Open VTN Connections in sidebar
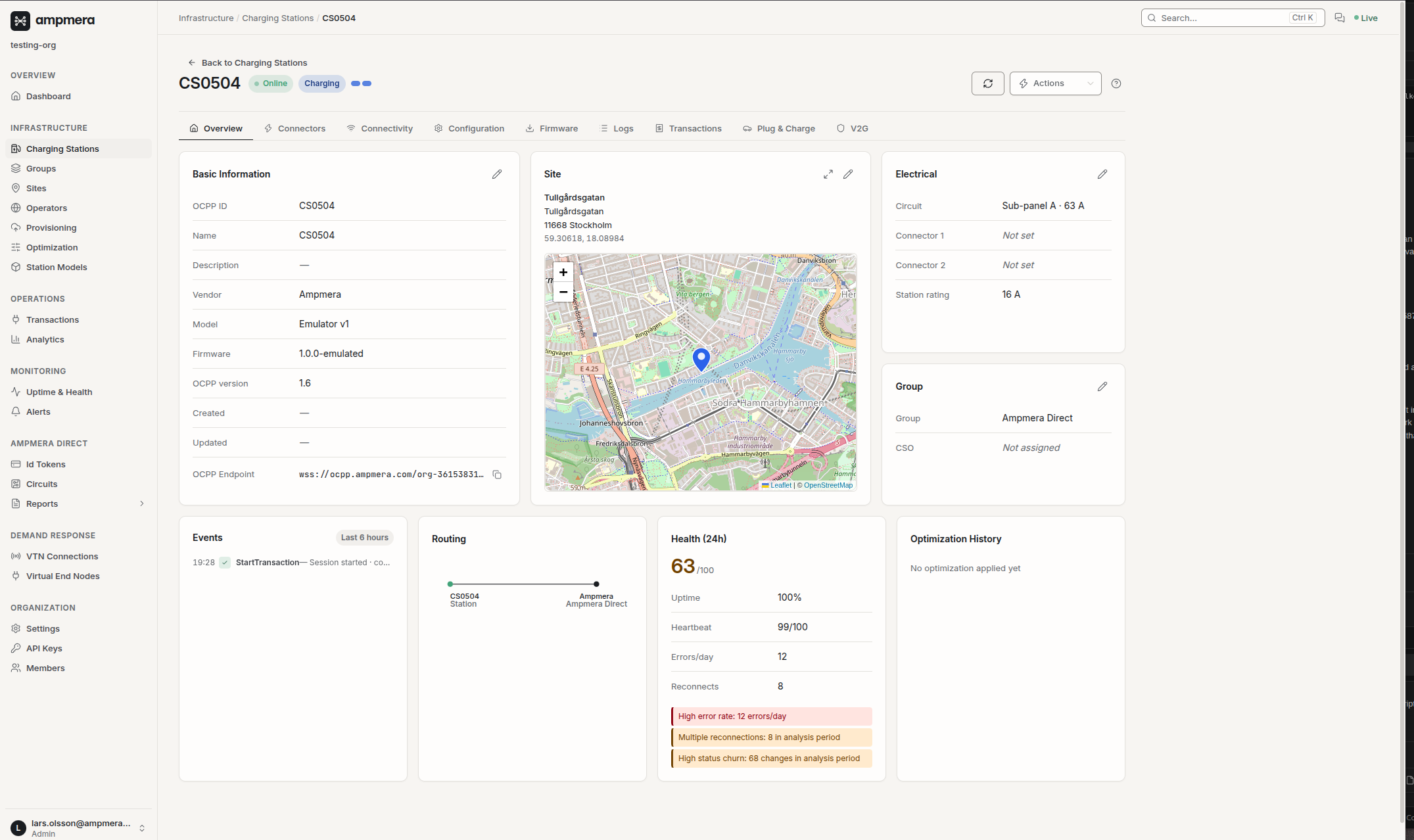The height and width of the screenshot is (840, 1414). click(x=78, y=556)
